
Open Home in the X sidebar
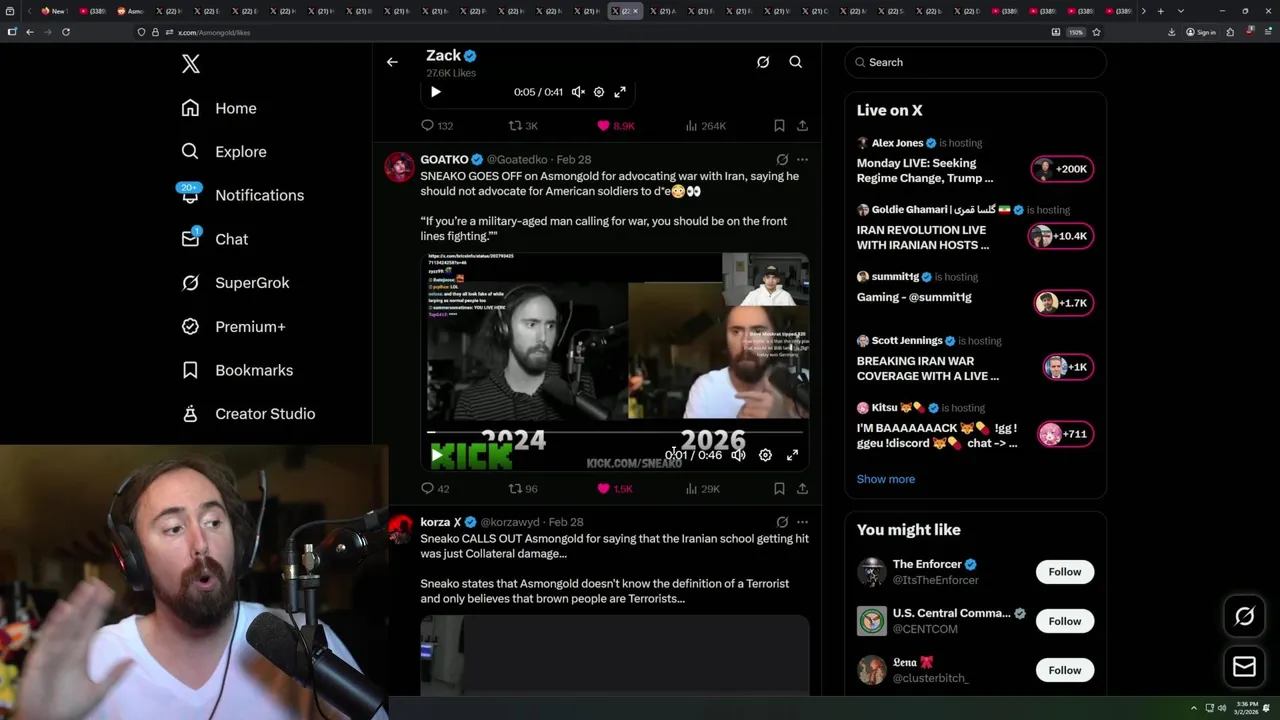pyautogui.click(x=219, y=108)
